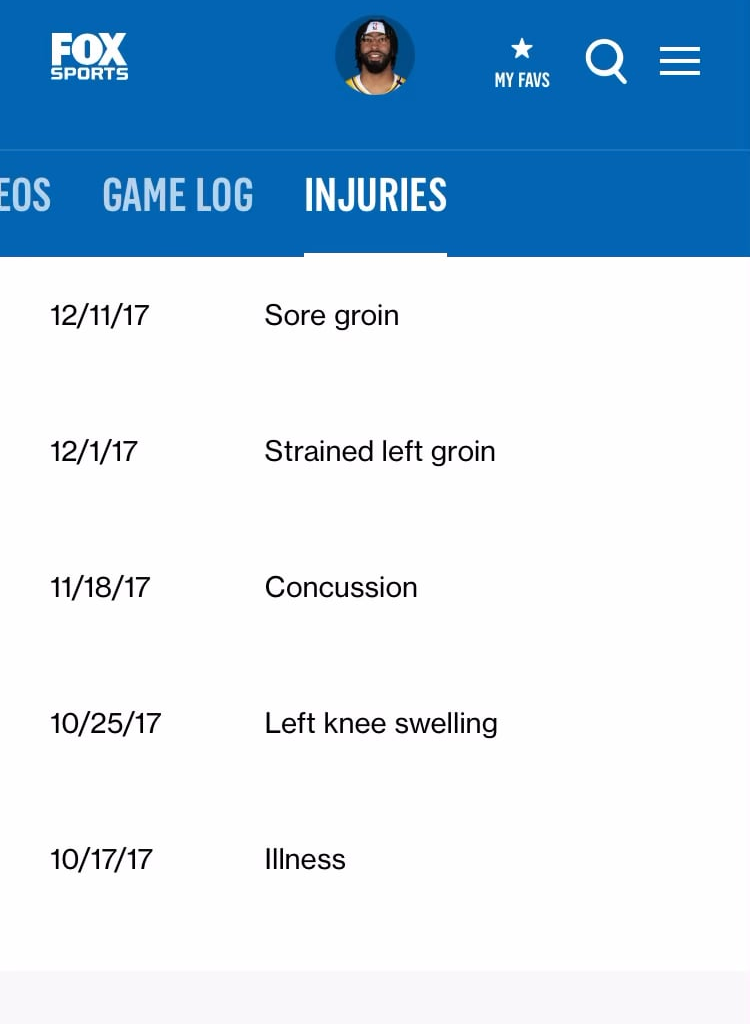Click the 10/17/17 date label

coord(101,859)
